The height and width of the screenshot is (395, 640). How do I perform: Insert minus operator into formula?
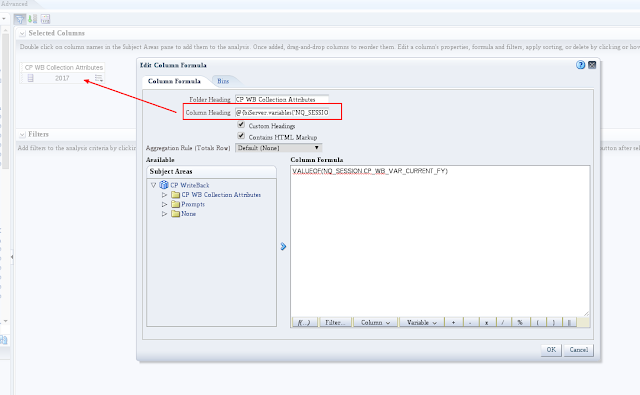[470, 322]
